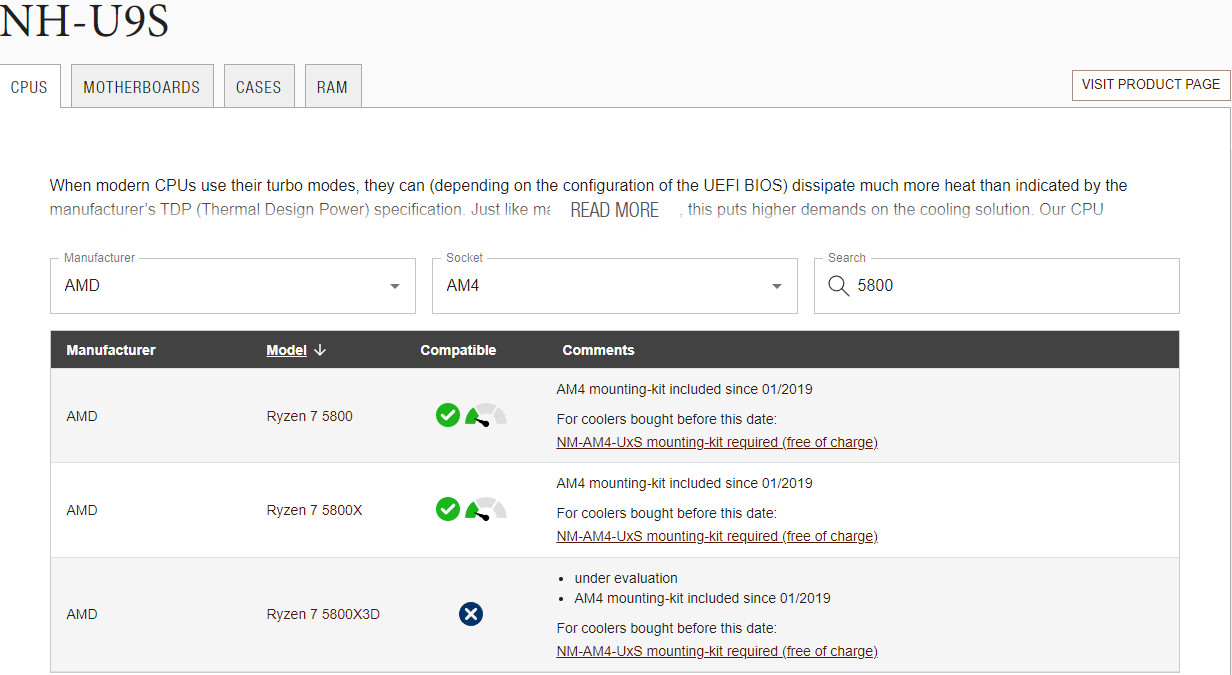
Task: Expand the description with READ MORE
Action: point(614,210)
